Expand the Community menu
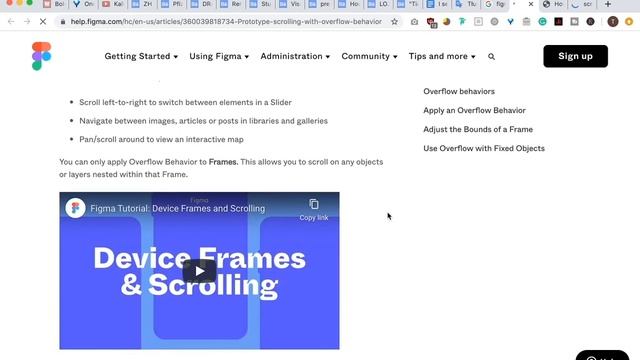This screenshot has width=640, height=360. coord(369,56)
